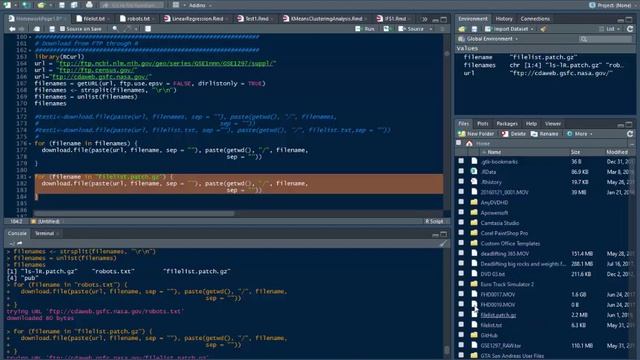The height and width of the screenshot is (360, 640).
Task: Switch to the LinearRegression.Rmd tab
Action: tap(197, 19)
